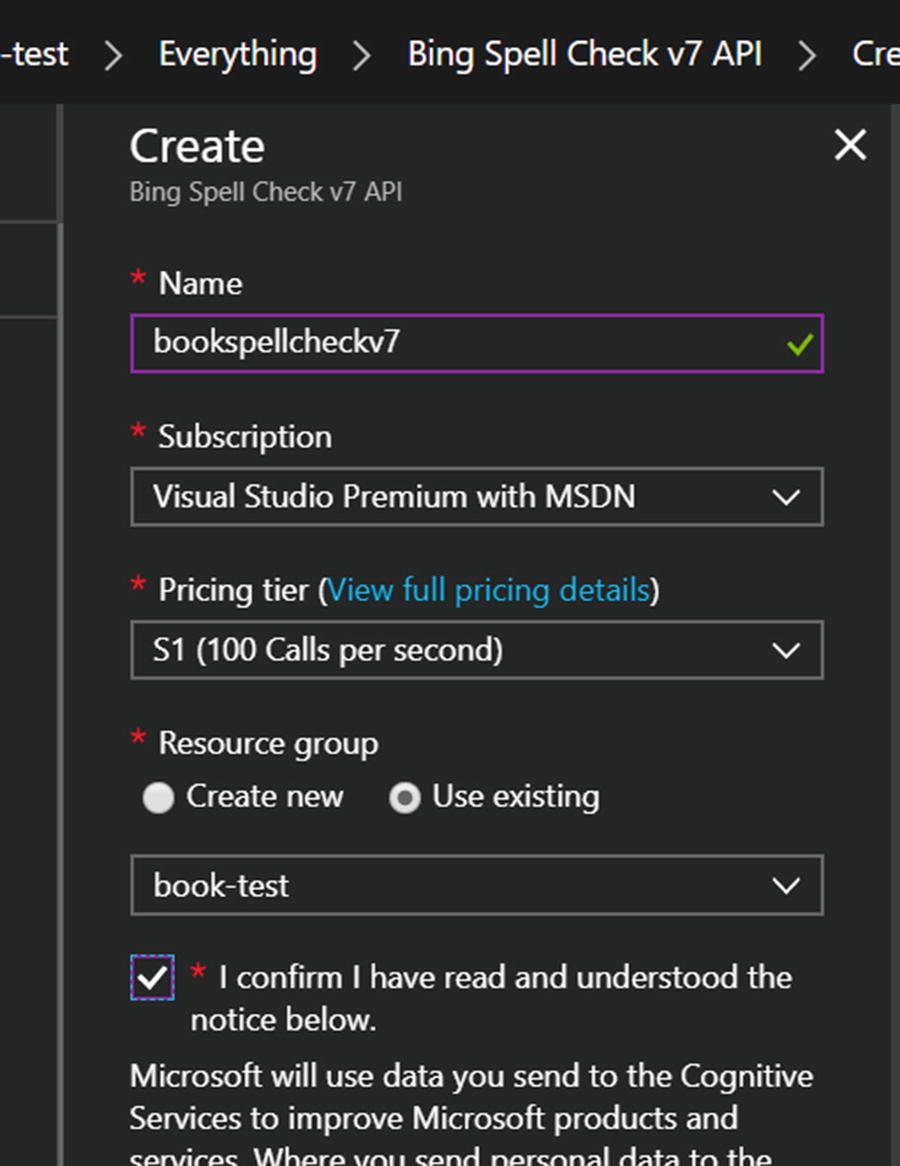The height and width of the screenshot is (1166, 900).
Task: Go to the Everything breadcrumb
Action: [x=237, y=54]
